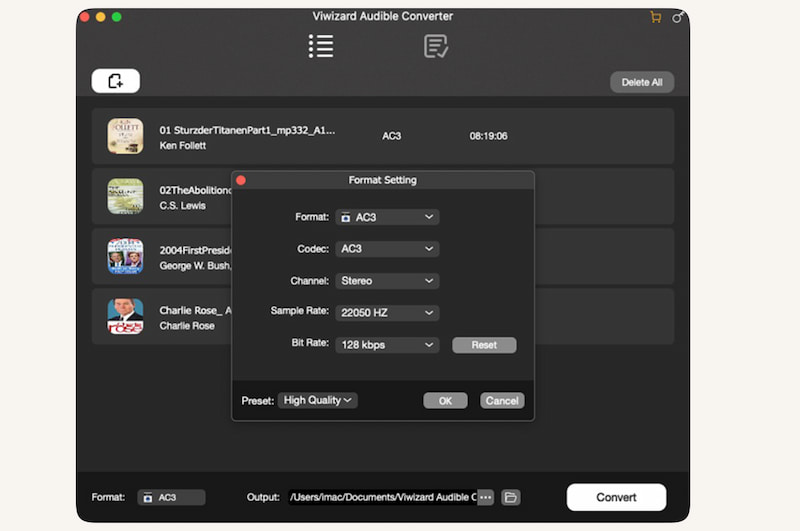Click the Delete All button
The width and height of the screenshot is (800, 531).
pos(642,82)
